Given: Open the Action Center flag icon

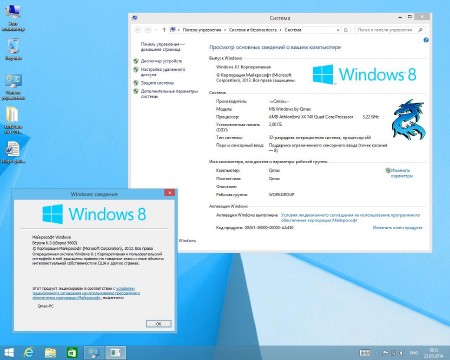Looking at the screenshot, I should coord(385,353).
